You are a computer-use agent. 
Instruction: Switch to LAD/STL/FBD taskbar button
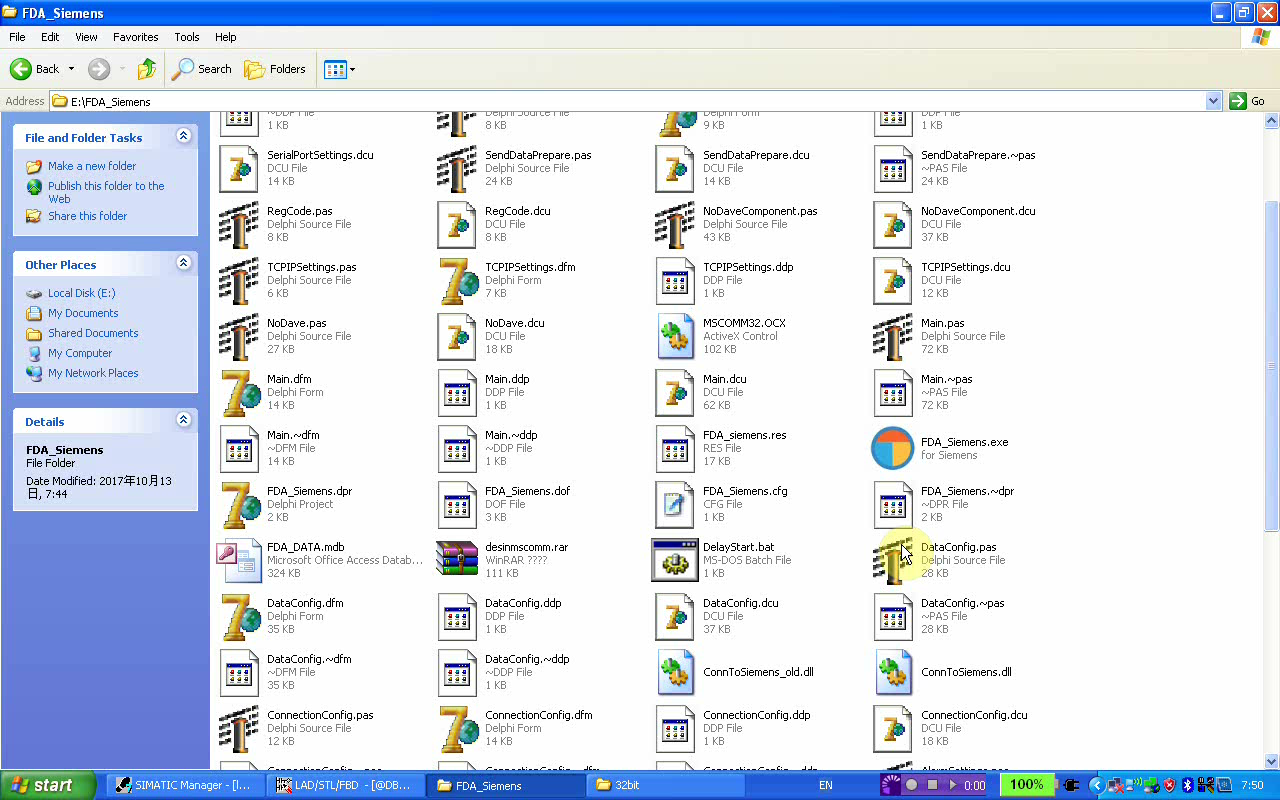tap(347, 785)
